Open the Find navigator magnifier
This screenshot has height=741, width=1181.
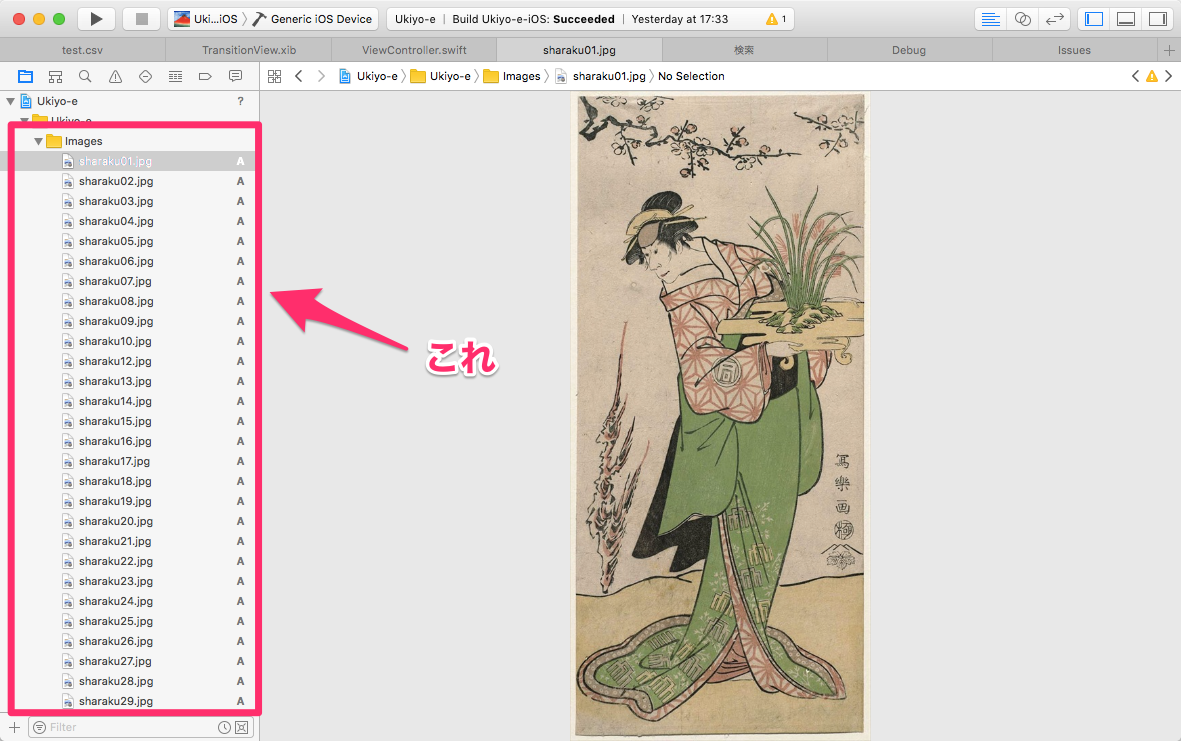(x=85, y=75)
